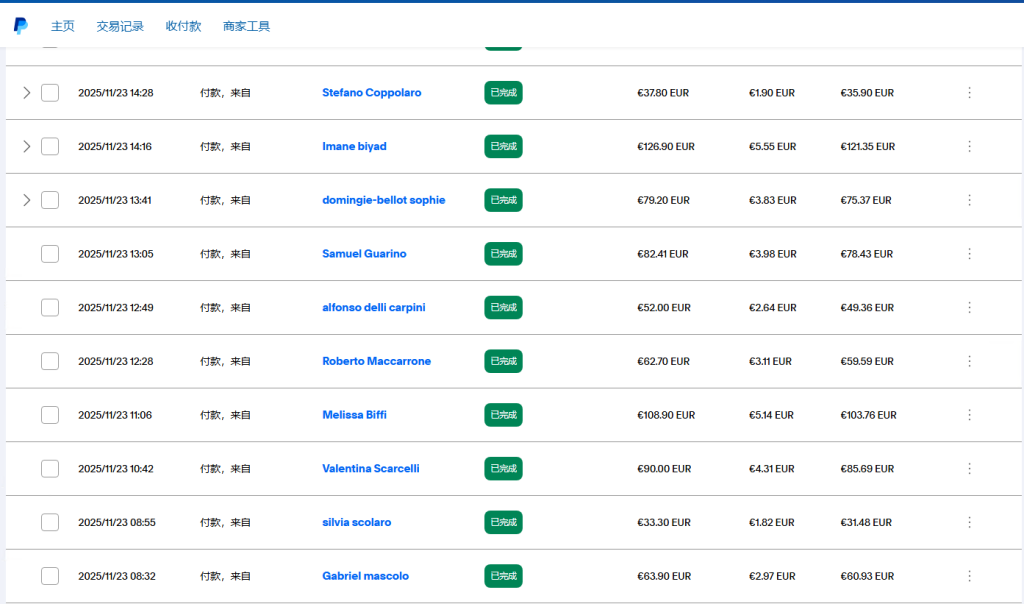Viewport: 1024px width, 604px height.
Task: Open row options for Gabriel mascolo transaction
Action: [968, 576]
